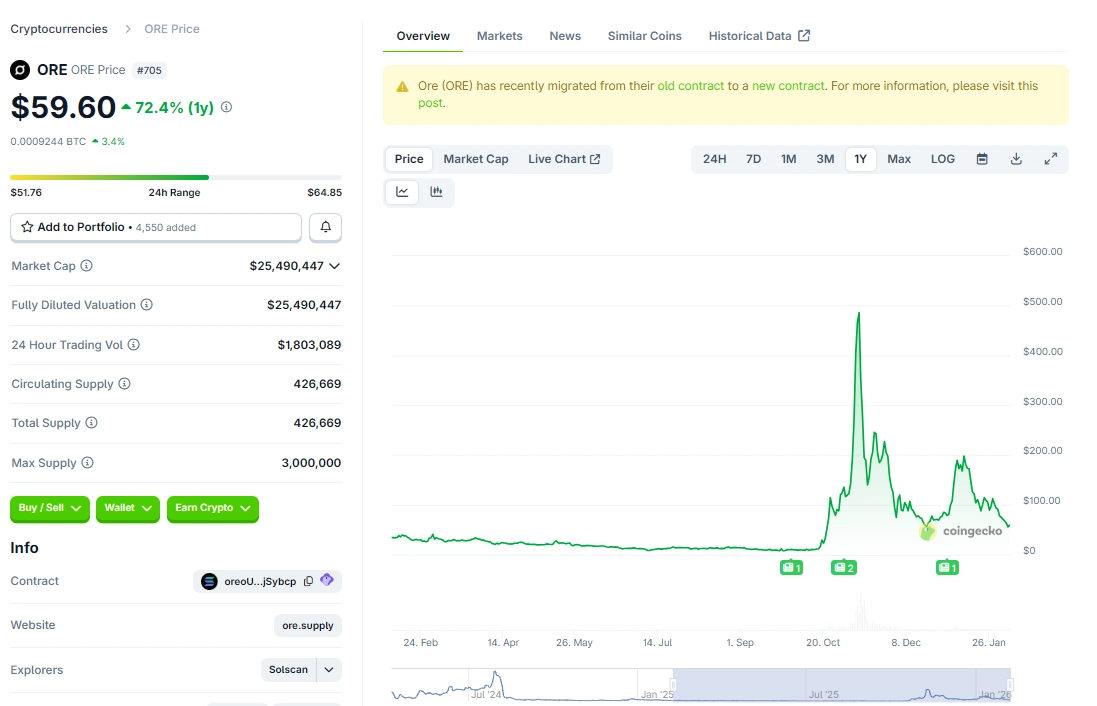Select the 7D timeframe toggle

click(x=753, y=158)
